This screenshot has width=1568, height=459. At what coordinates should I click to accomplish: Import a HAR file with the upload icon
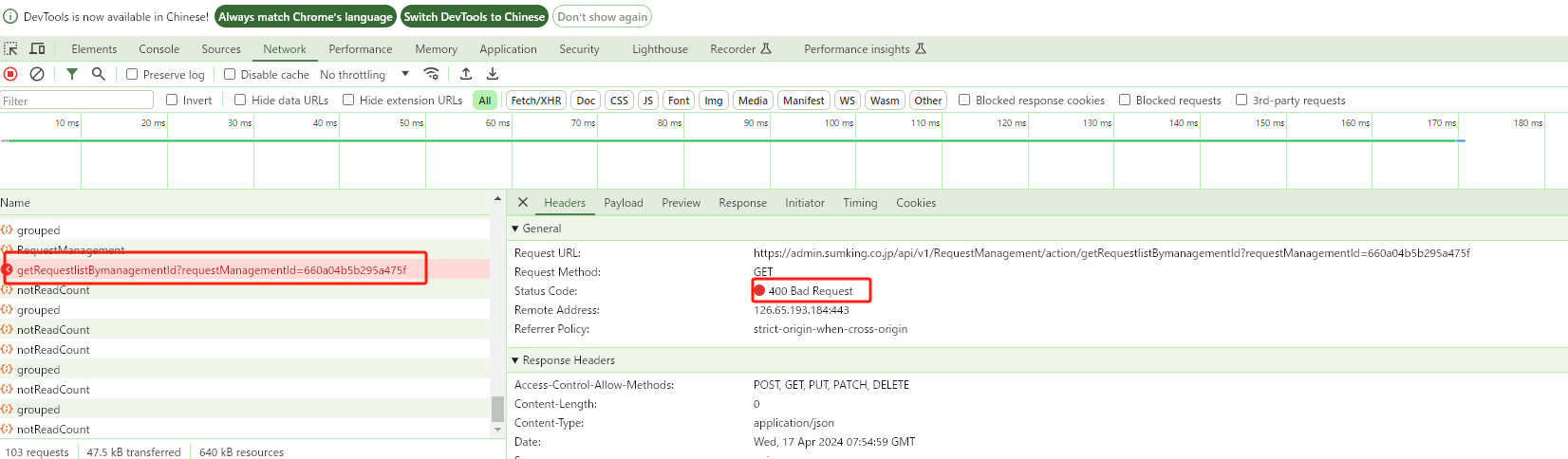pyautogui.click(x=466, y=74)
